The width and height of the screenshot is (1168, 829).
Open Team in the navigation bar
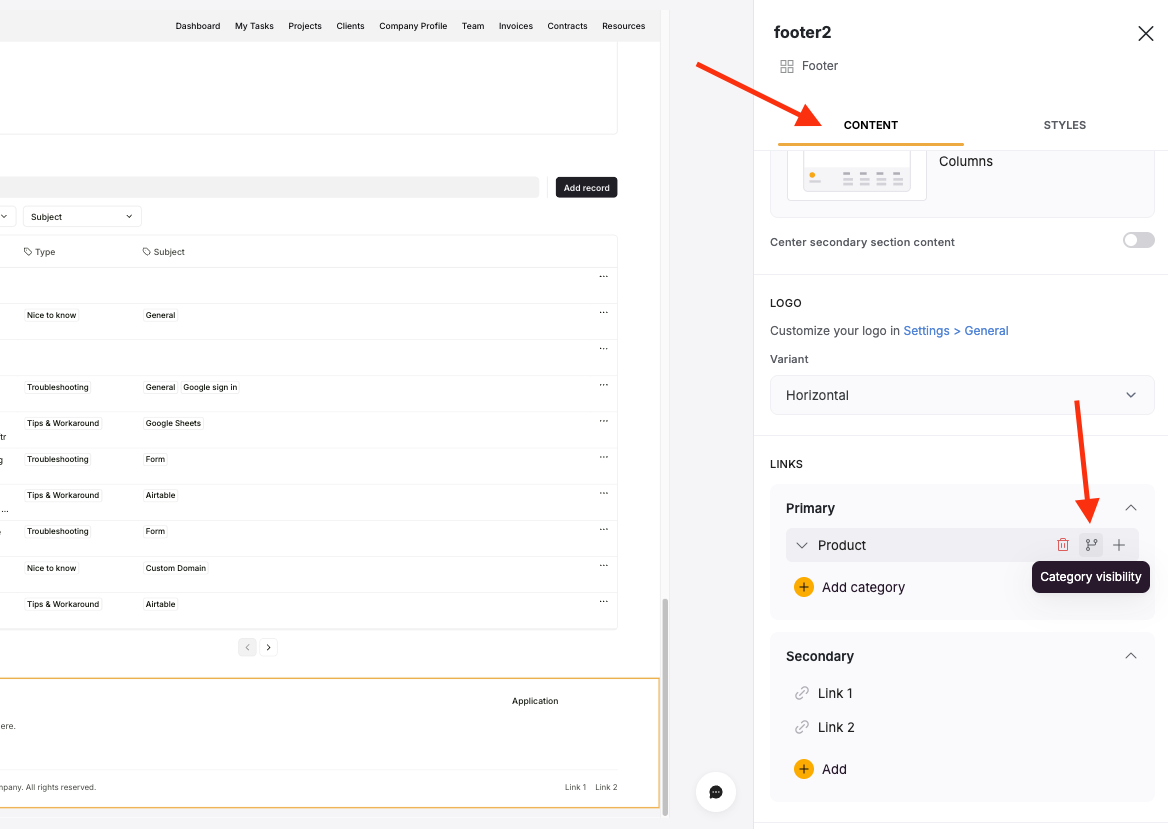pos(473,26)
